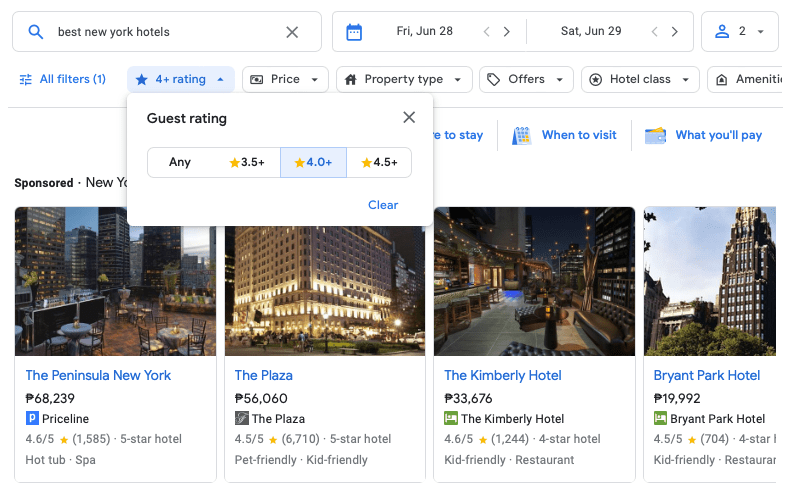This screenshot has width=793, height=496.
Task: Click the When to visit calendar icon
Action: (521, 136)
